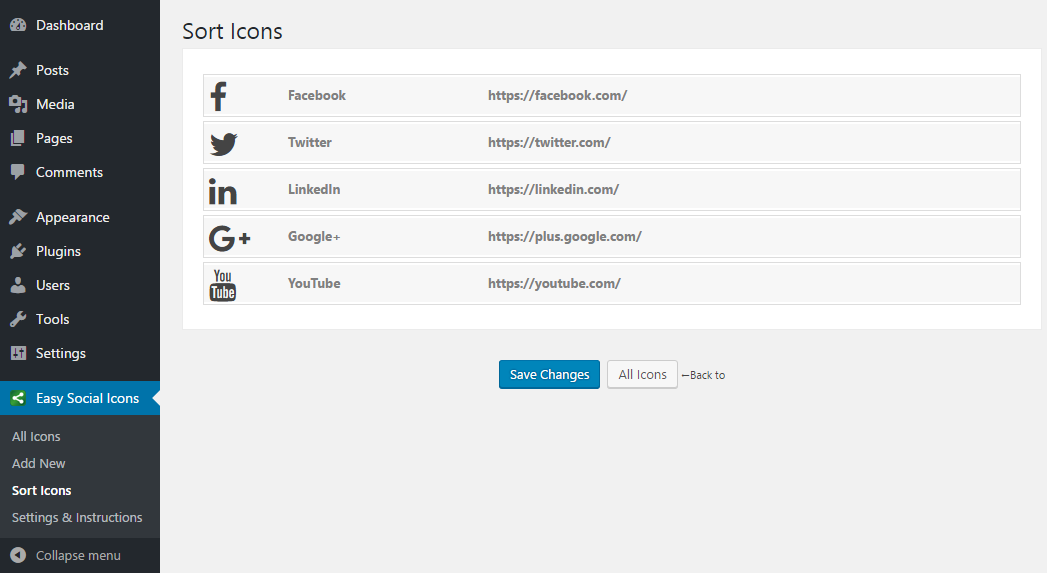Open All Icons submenu link
The height and width of the screenshot is (573, 1047).
(x=36, y=436)
